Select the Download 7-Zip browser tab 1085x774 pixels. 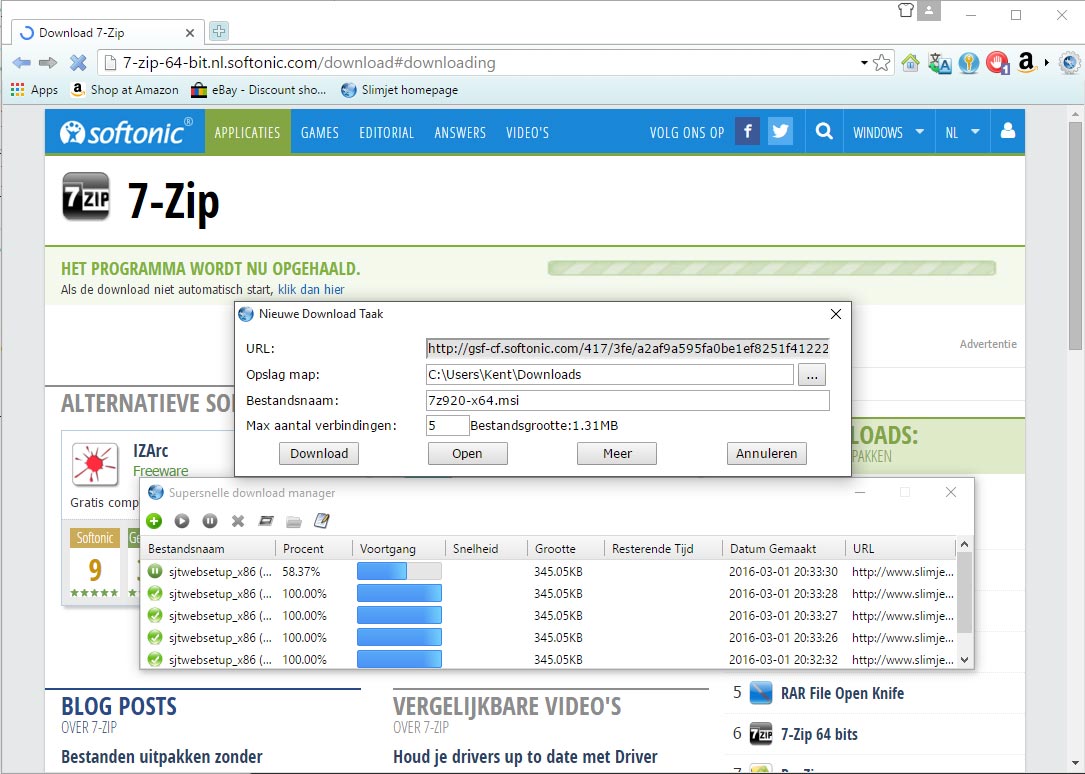tap(107, 33)
